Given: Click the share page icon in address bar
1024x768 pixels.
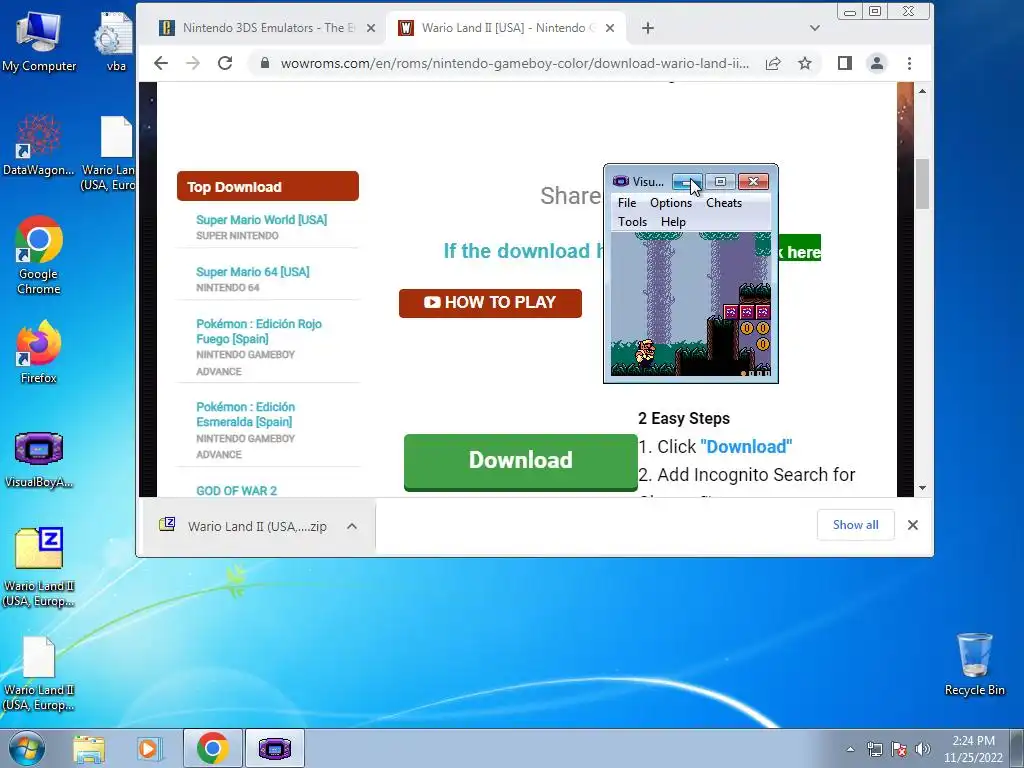Looking at the screenshot, I should [773, 63].
